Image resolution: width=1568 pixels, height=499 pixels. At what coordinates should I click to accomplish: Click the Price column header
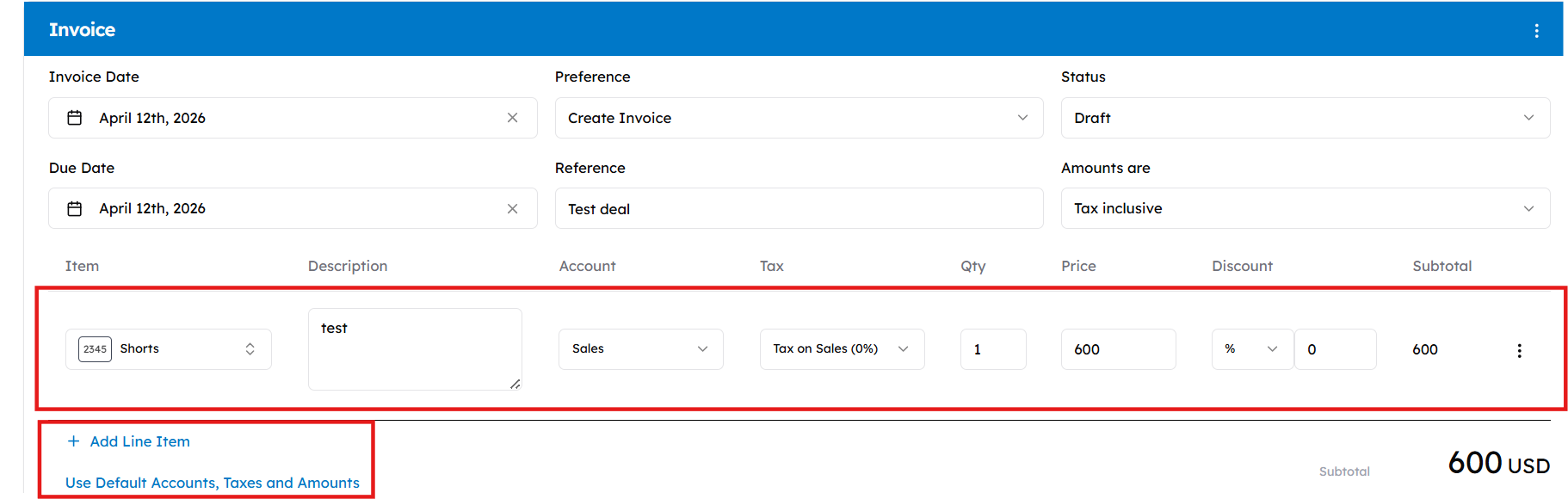1078,266
